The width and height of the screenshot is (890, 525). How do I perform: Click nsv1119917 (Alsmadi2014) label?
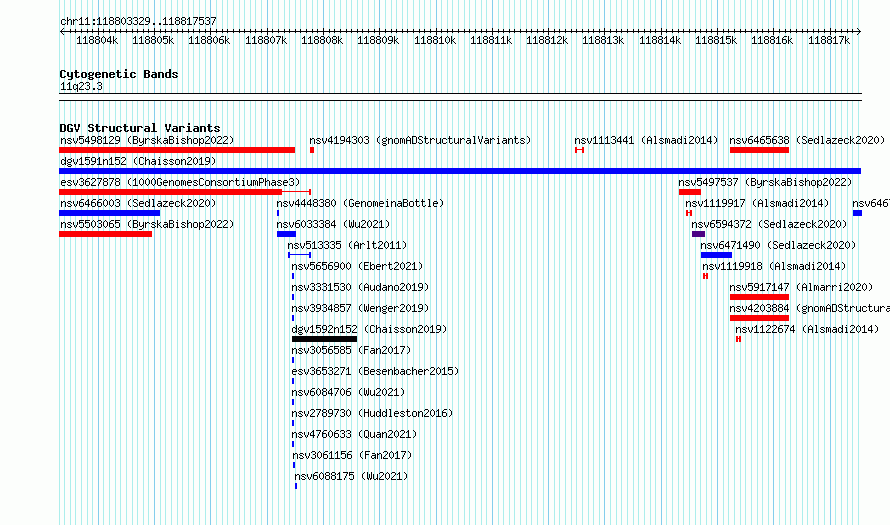pyautogui.click(x=757, y=203)
